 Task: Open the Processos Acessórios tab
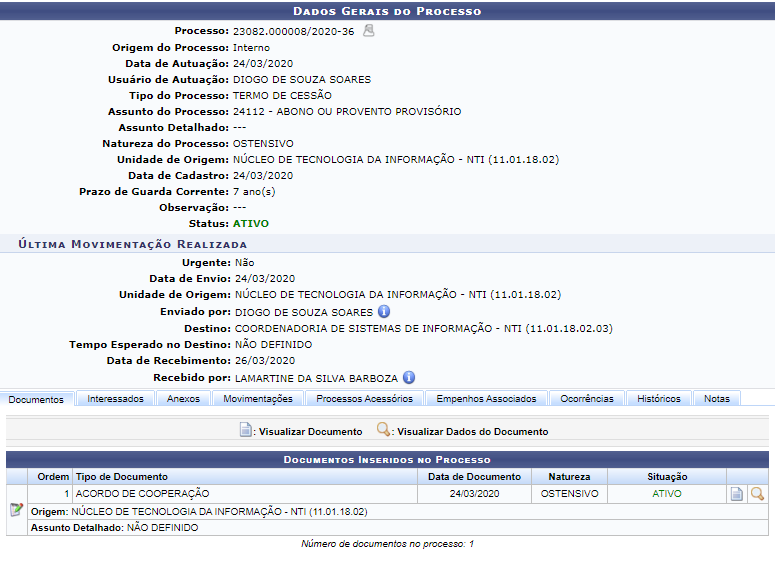coord(364,399)
